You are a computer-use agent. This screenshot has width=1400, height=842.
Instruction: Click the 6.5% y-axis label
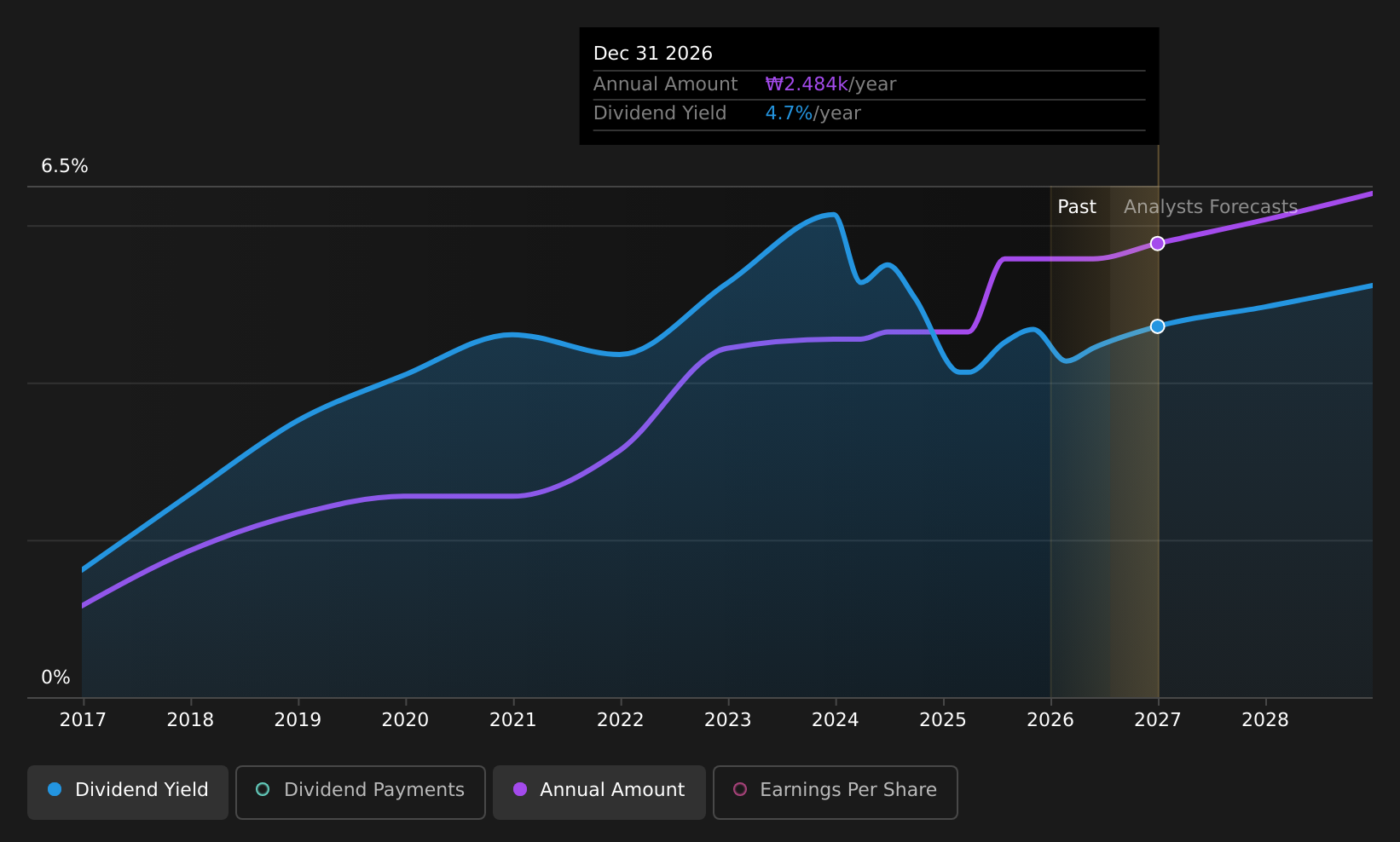65,166
